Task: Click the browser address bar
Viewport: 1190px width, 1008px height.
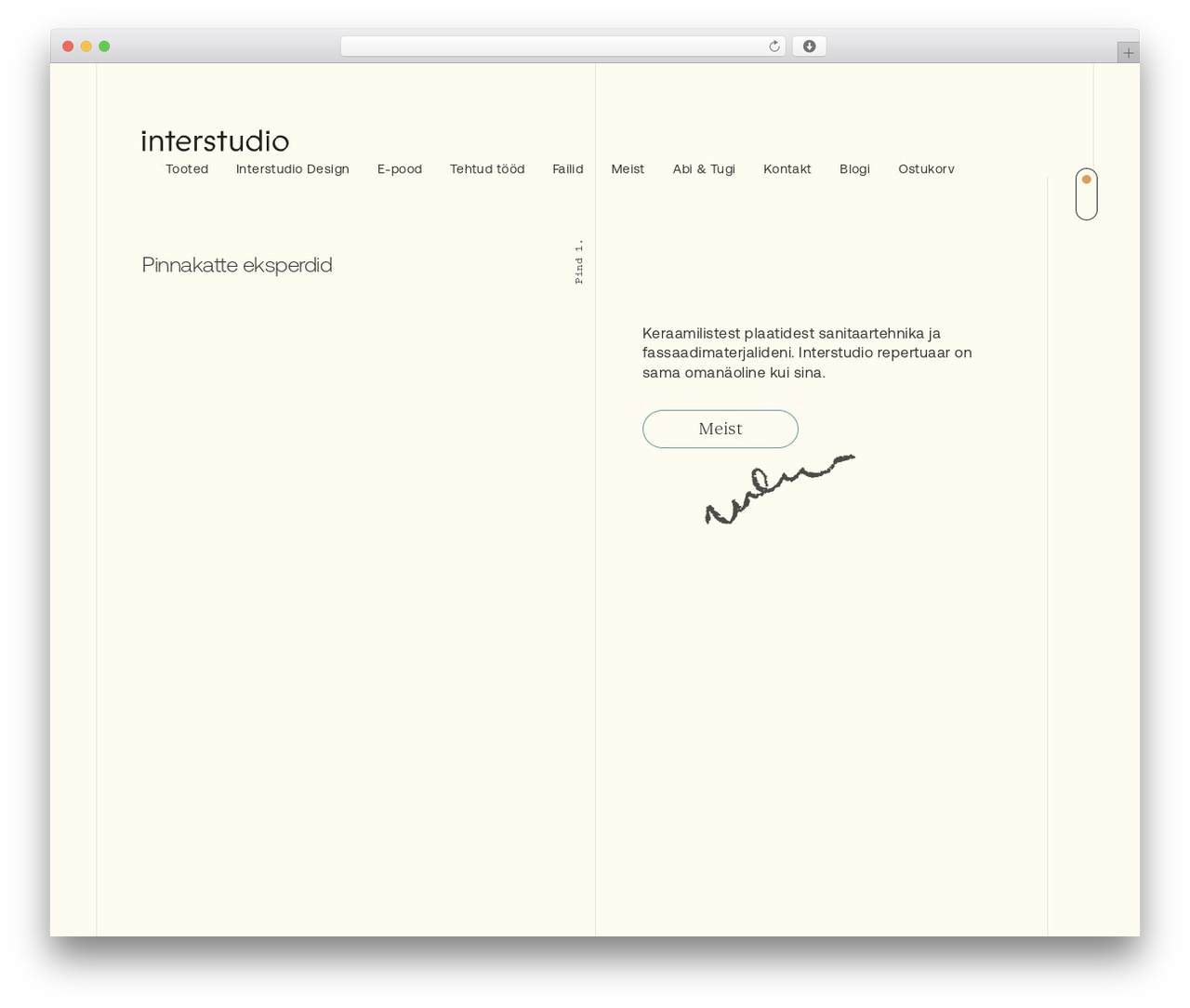Action: 563,46
